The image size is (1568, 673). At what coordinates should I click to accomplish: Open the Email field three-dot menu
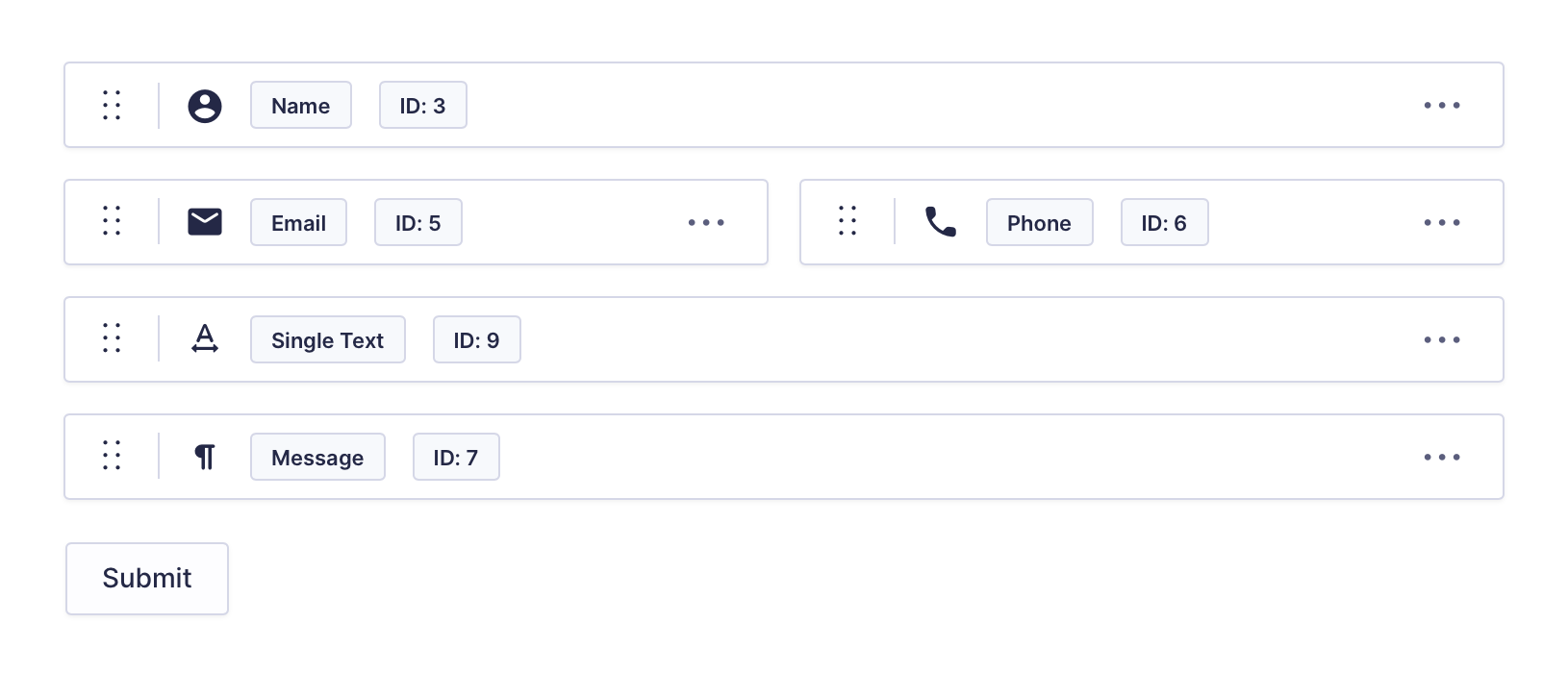[x=706, y=222]
